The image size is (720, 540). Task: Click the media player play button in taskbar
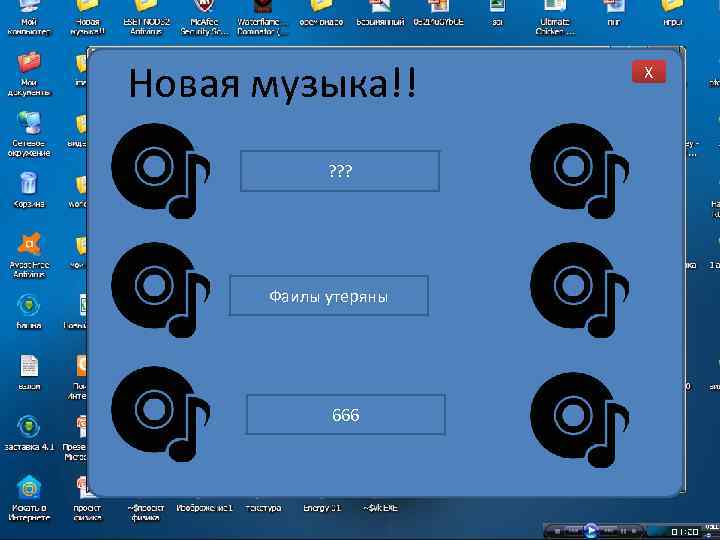point(591,530)
